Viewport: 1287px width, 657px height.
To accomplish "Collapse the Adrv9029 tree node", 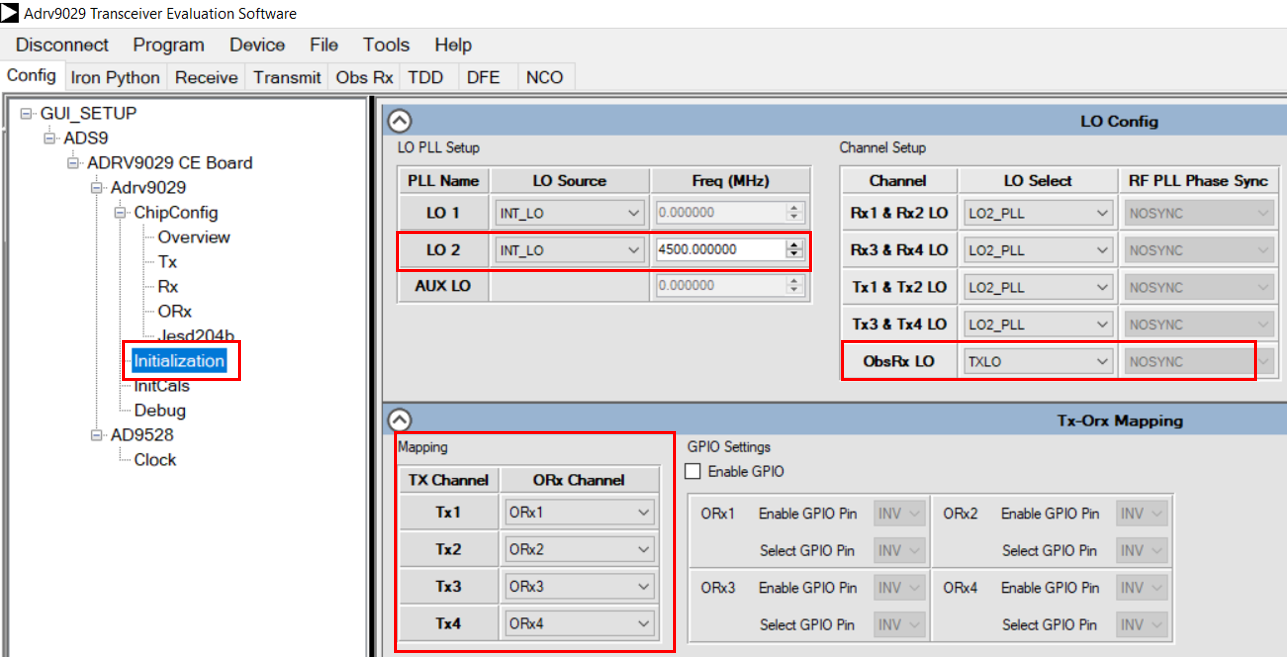I will coord(98,188).
